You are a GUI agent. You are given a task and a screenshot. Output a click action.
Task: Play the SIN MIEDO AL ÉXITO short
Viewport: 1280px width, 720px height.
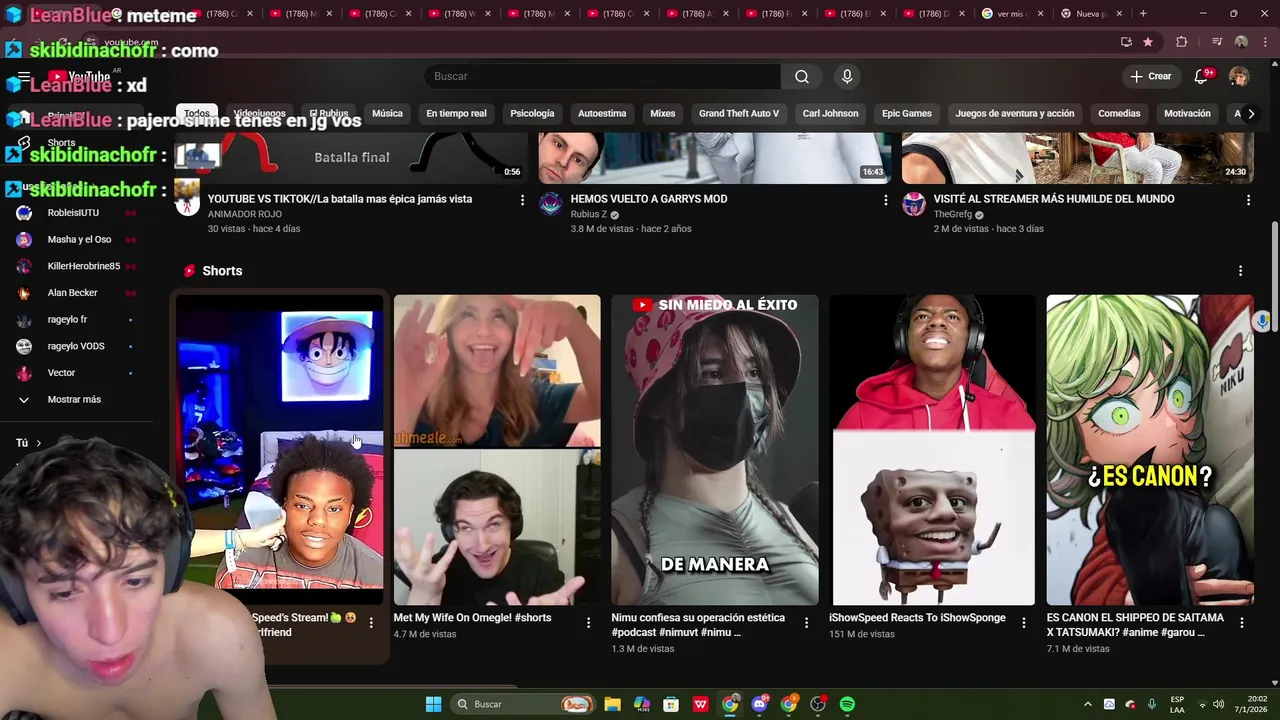pos(715,450)
